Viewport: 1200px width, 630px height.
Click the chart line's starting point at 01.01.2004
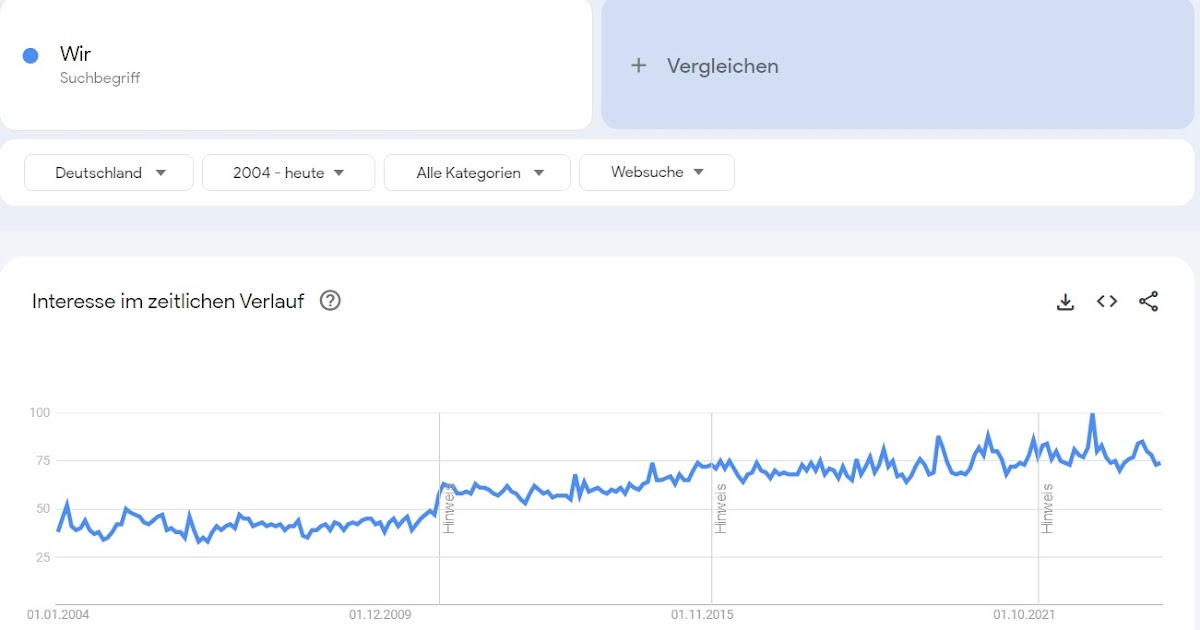pos(58,530)
